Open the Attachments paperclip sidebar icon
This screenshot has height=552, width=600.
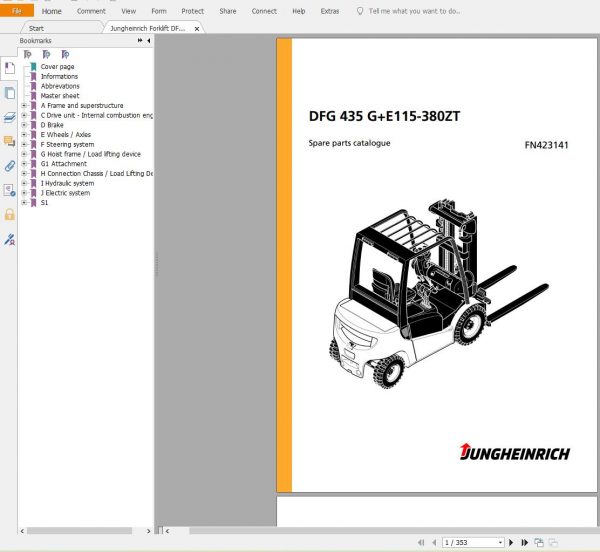click(9, 166)
